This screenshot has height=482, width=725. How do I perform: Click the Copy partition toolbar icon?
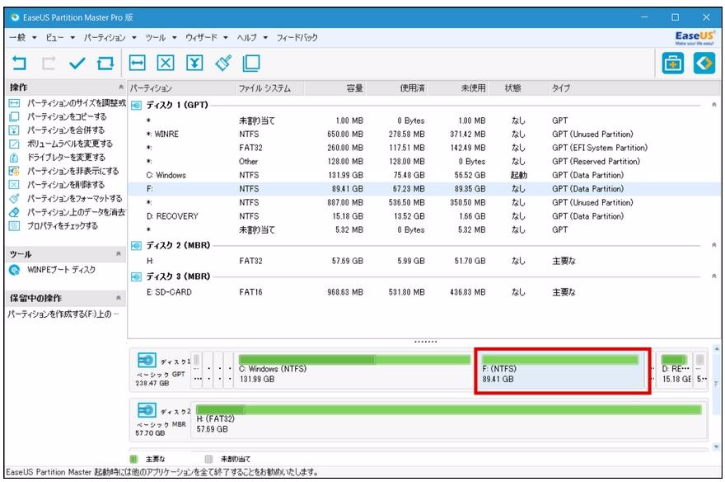(x=251, y=63)
